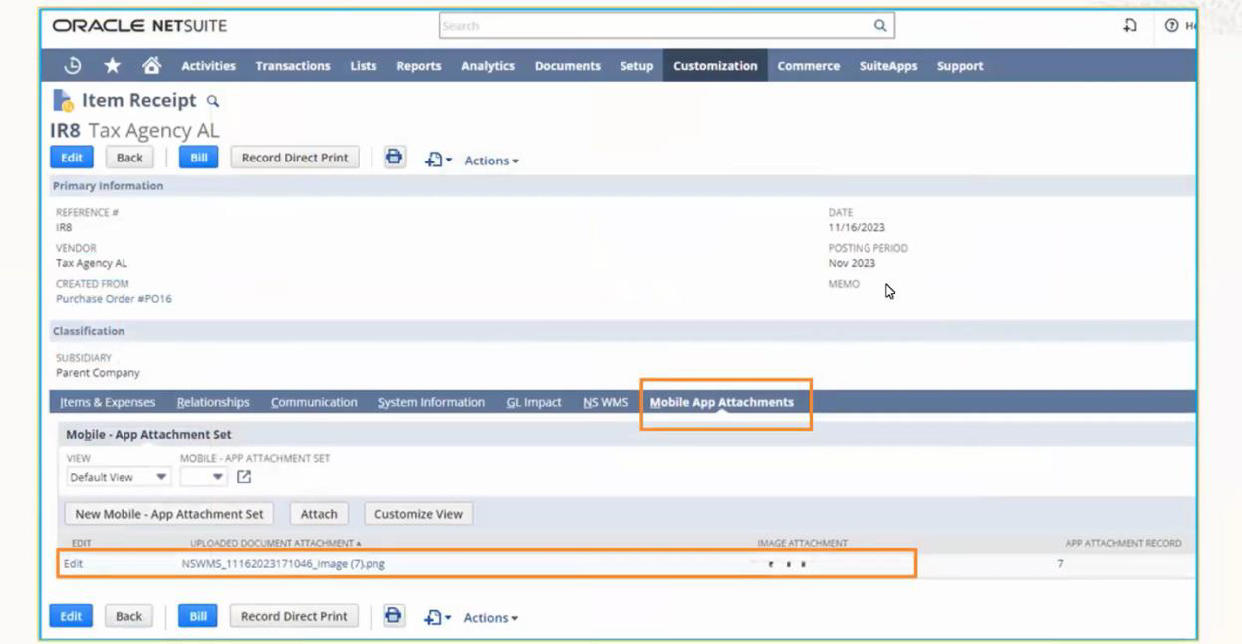The width and height of the screenshot is (1242, 644).
Task: Click the Nov 2023 posting period value
Action: click(852, 263)
